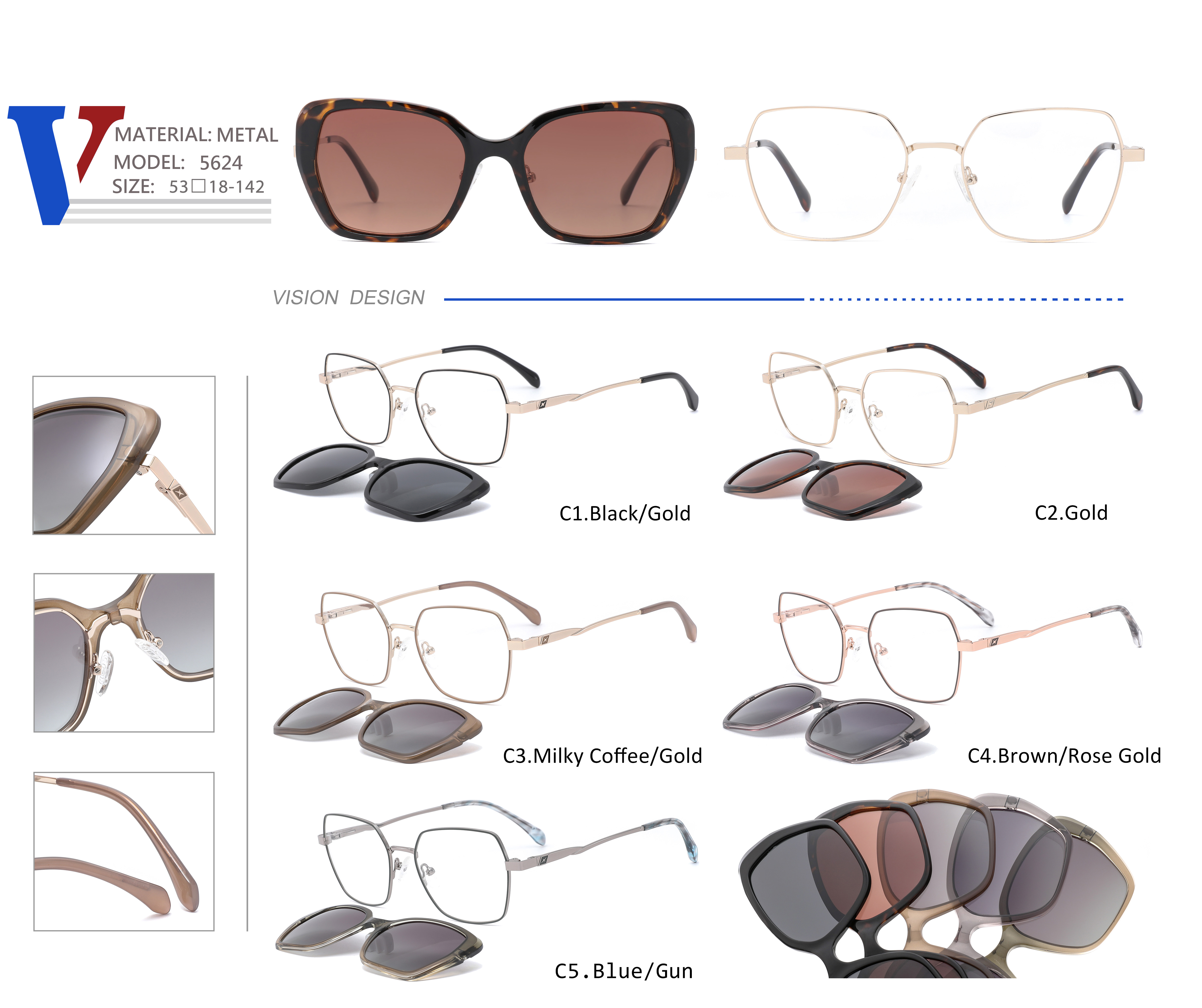Image resolution: width=1202 pixels, height=1008 pixels.
Task: Select the C3.Milky Coffee/Gold label
Action: tap(602, 756)
